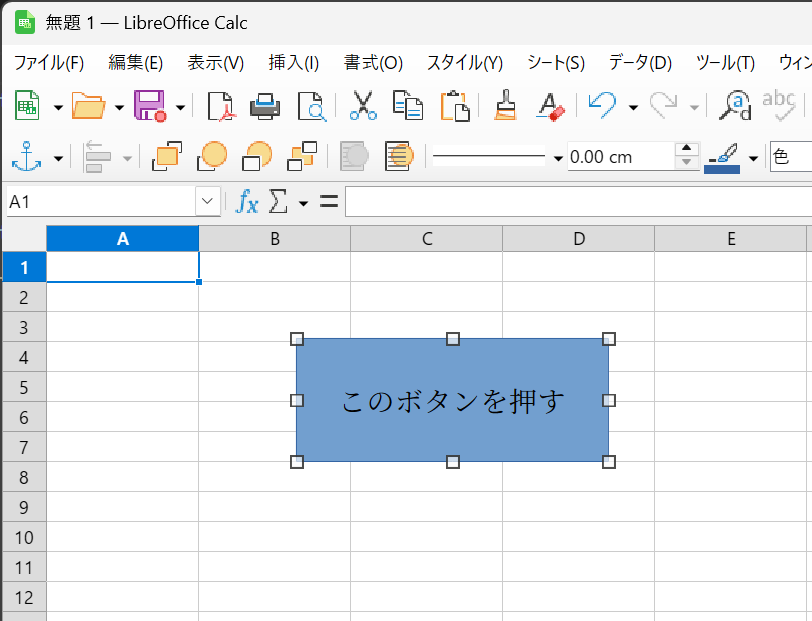Click the Print icon

[265, 105]
